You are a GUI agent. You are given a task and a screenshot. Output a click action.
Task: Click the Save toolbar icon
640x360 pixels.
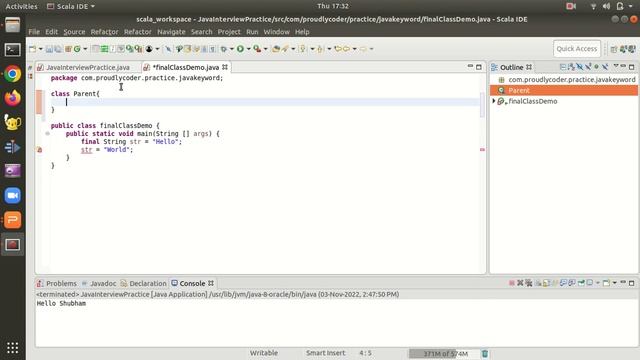pyautogui.click(x=49, y=49)
